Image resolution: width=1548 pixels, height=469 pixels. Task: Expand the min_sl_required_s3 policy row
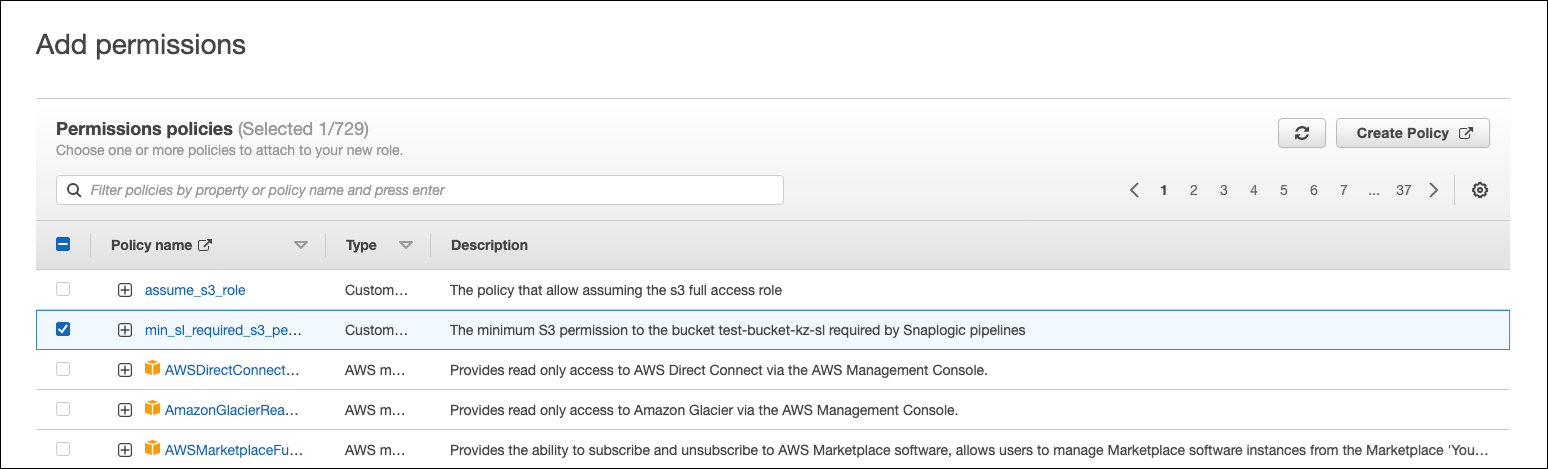[x=125, y=330]
